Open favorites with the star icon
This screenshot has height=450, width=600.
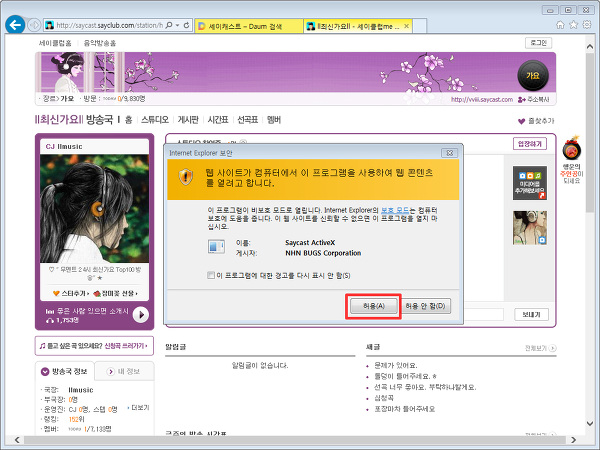[573, 25]
